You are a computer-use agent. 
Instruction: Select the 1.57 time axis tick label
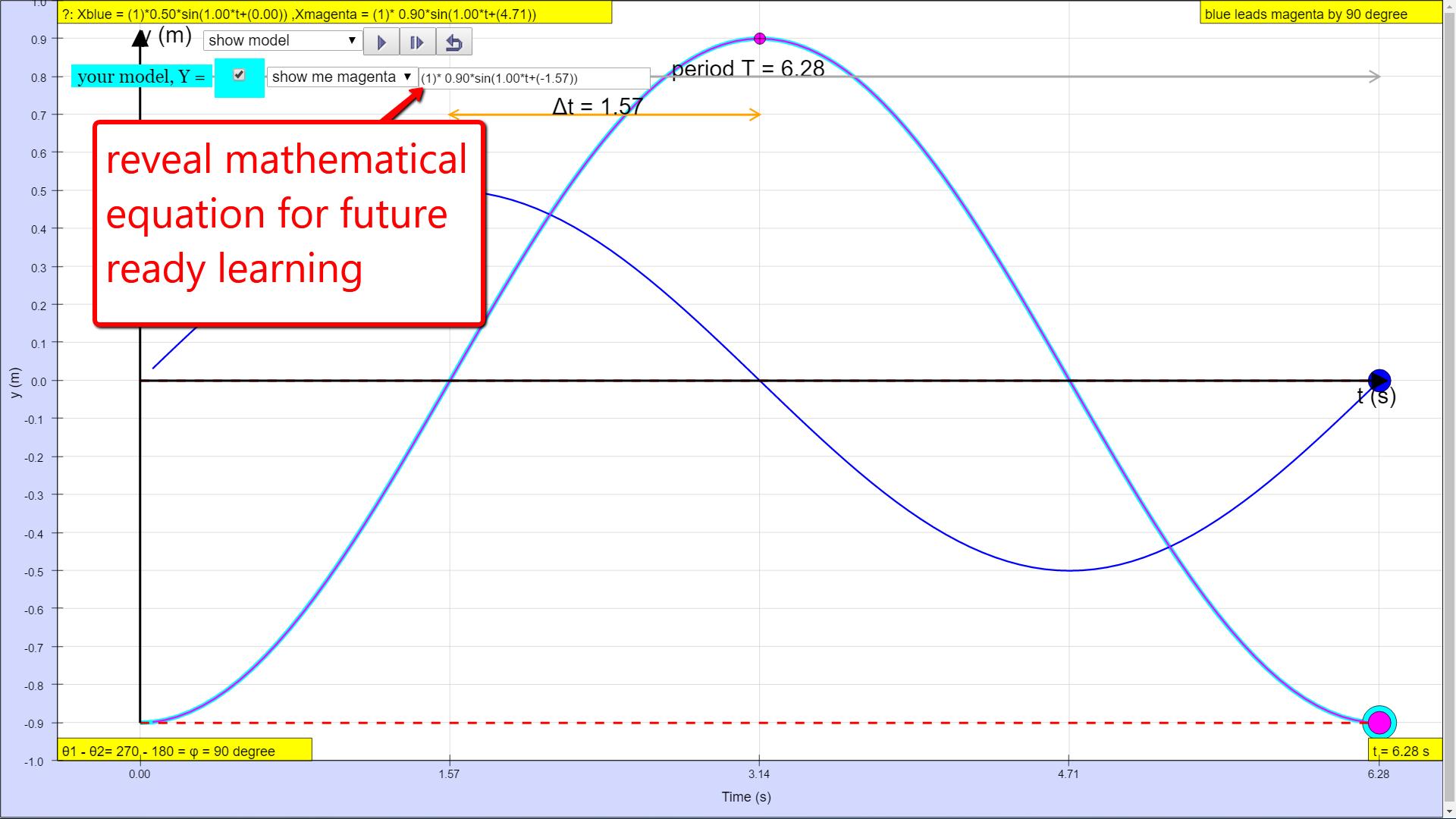point(449,774)
